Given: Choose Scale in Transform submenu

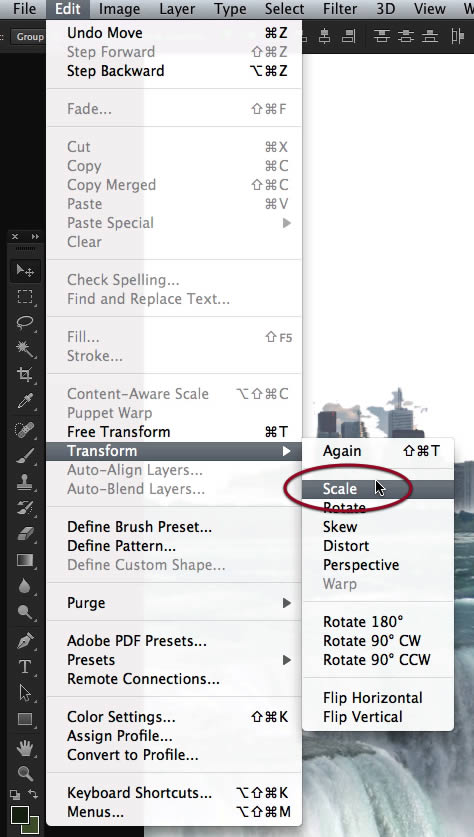Looking at the screenshot, I should click(x=378, y=489).
